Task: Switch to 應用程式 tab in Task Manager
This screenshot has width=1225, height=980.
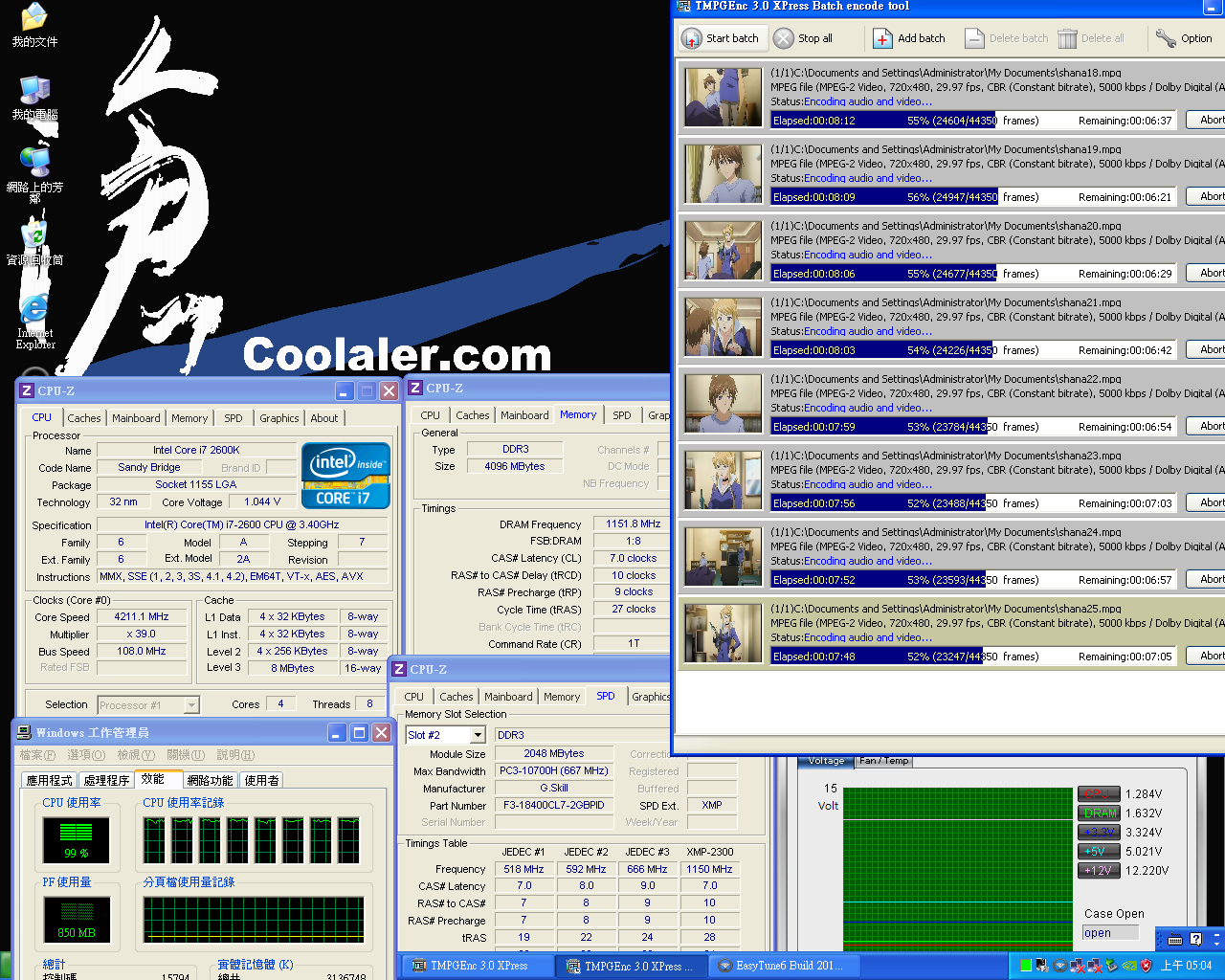Action: pos(50,781)
